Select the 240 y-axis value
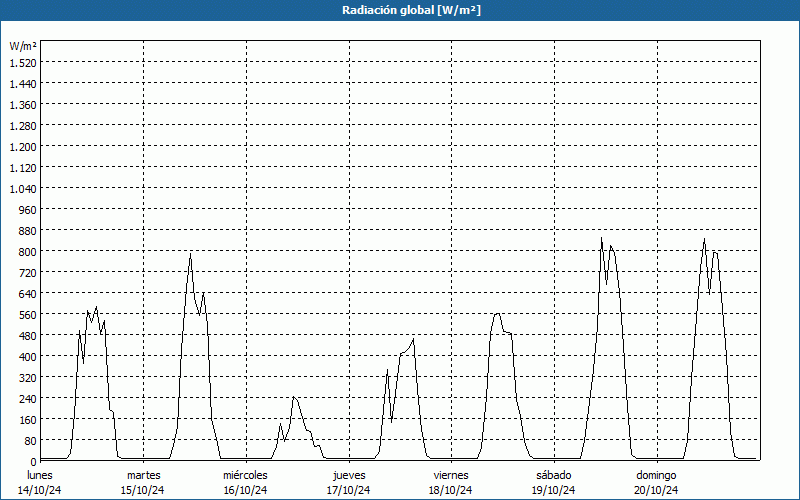The image size is (800, 500). pos(28,399)
